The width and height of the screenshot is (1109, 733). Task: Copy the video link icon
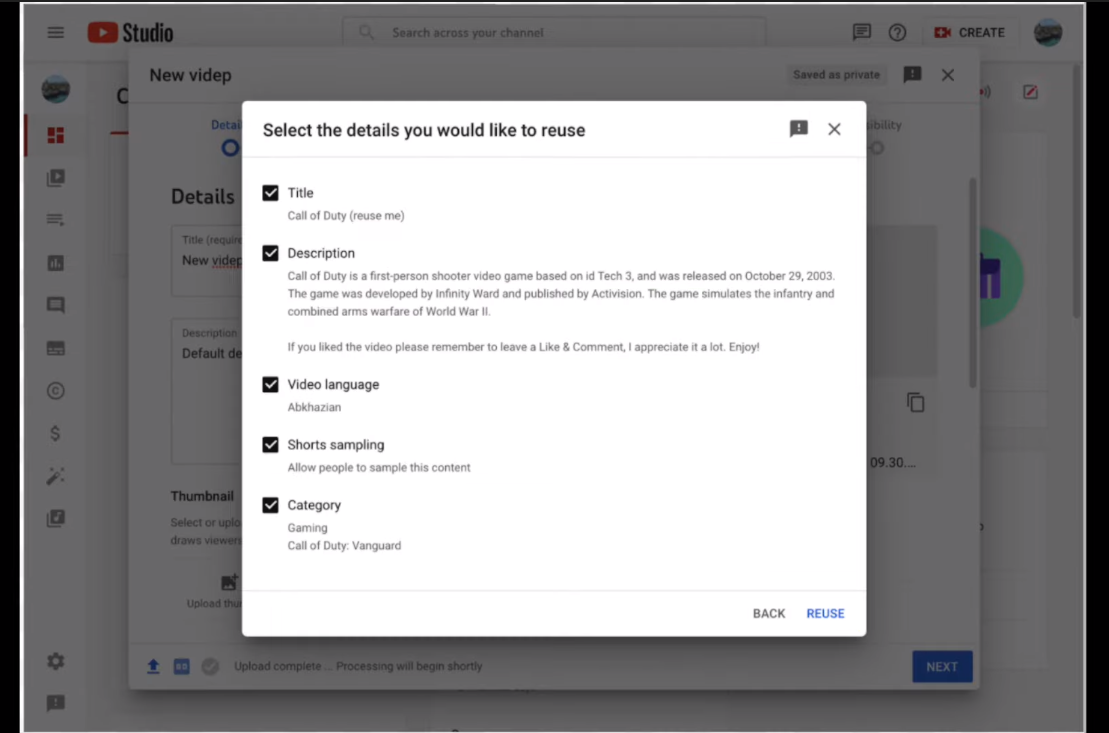pos(915,402)
